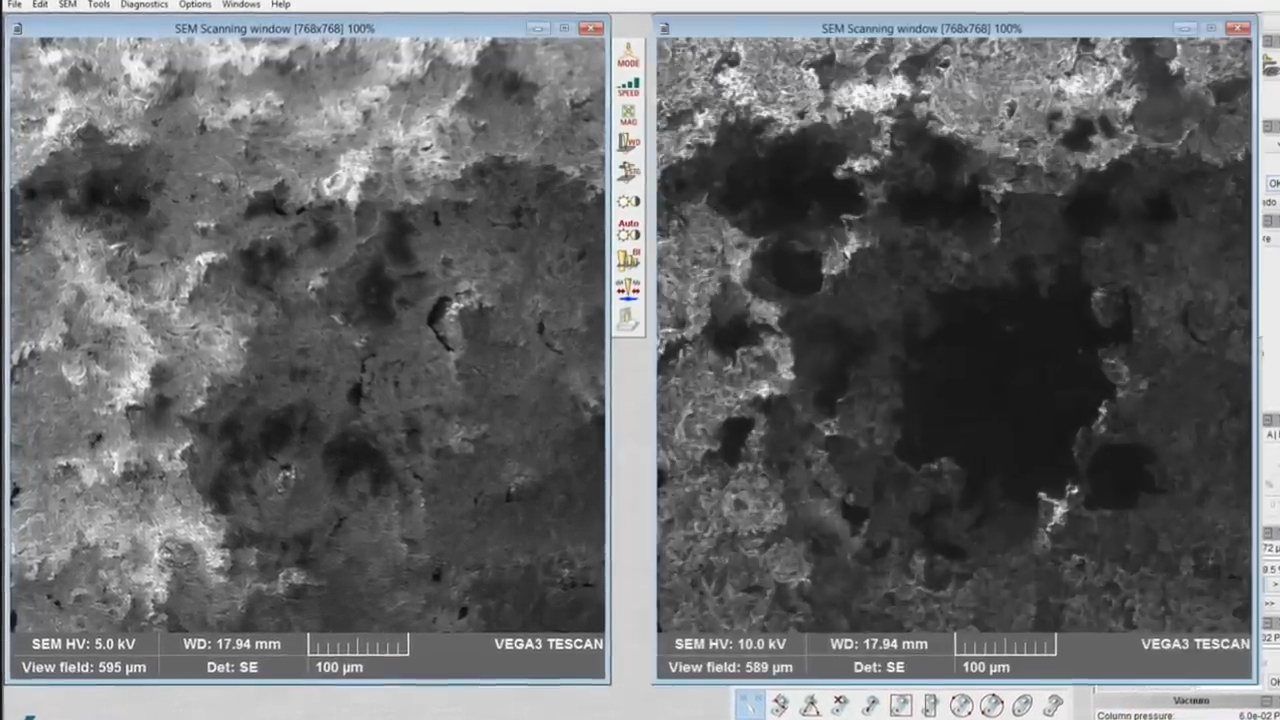Click 'View field: 595 µm' text
This screenshot has width=1280, height=720.
(84, 667)
